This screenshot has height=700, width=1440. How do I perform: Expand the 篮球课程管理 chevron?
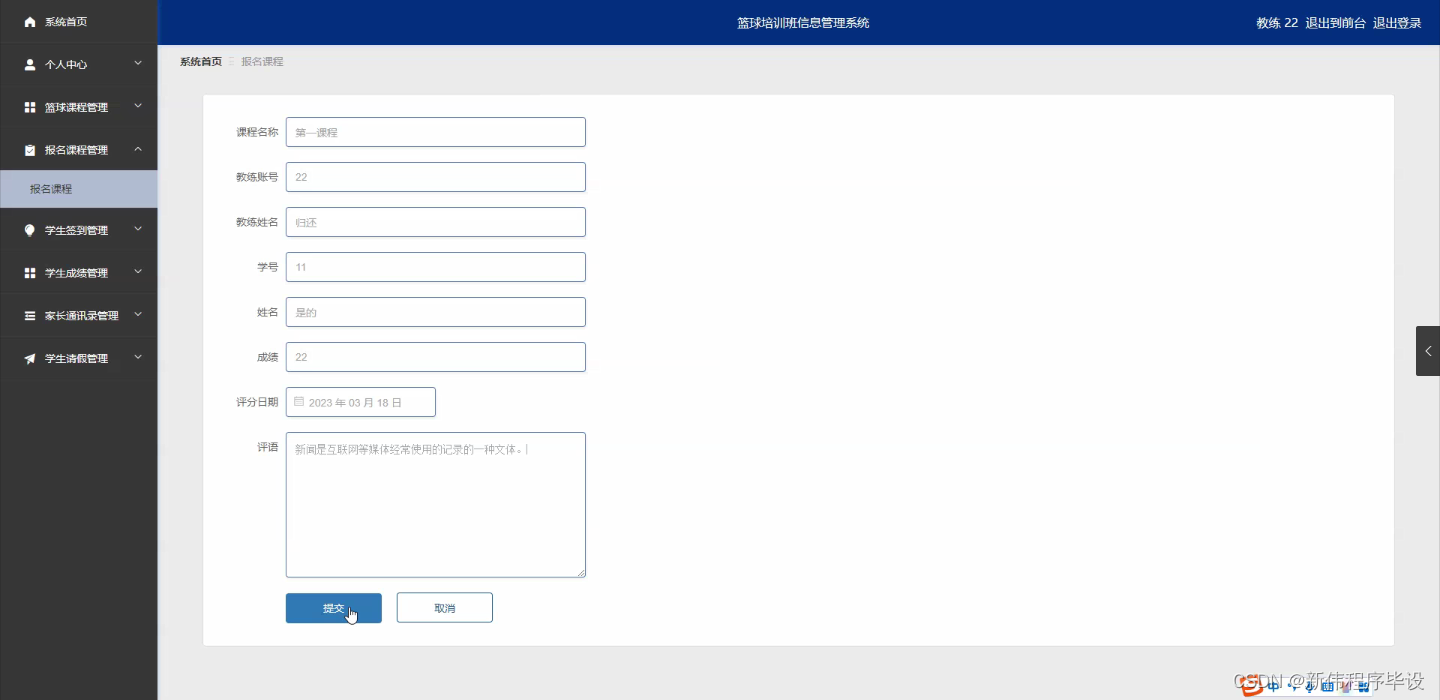138,106
